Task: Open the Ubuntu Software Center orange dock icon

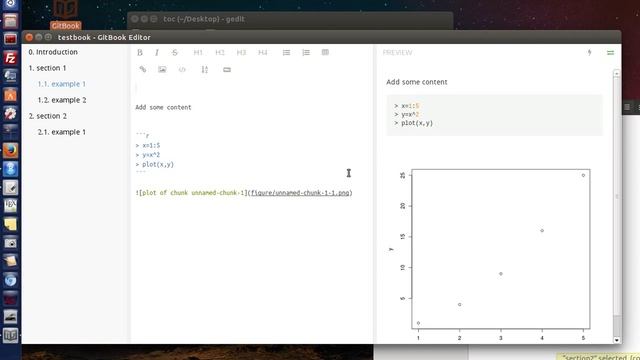Action: [x=10, y=95]
